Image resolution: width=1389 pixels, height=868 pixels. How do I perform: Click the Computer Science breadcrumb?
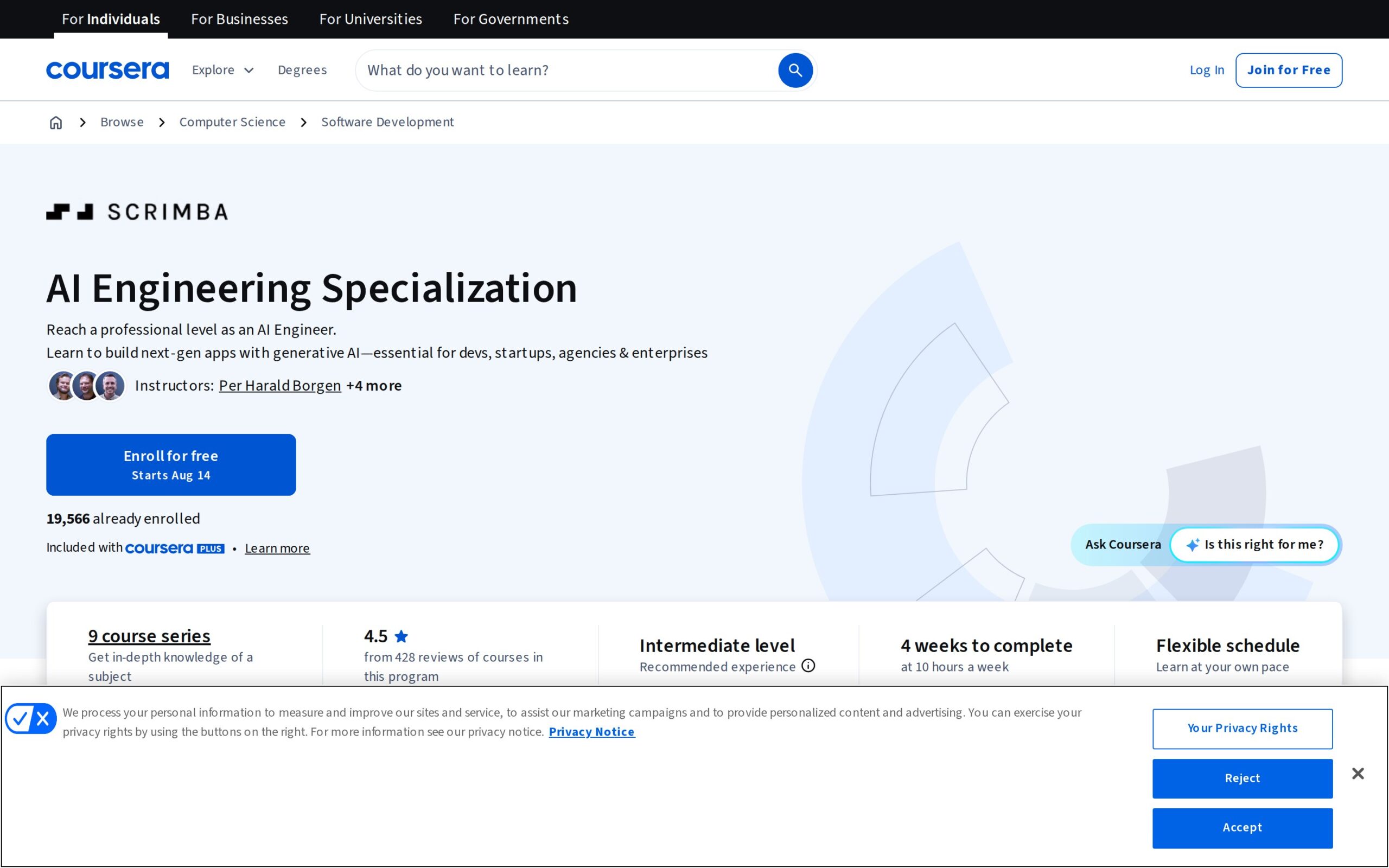[232, 122]
